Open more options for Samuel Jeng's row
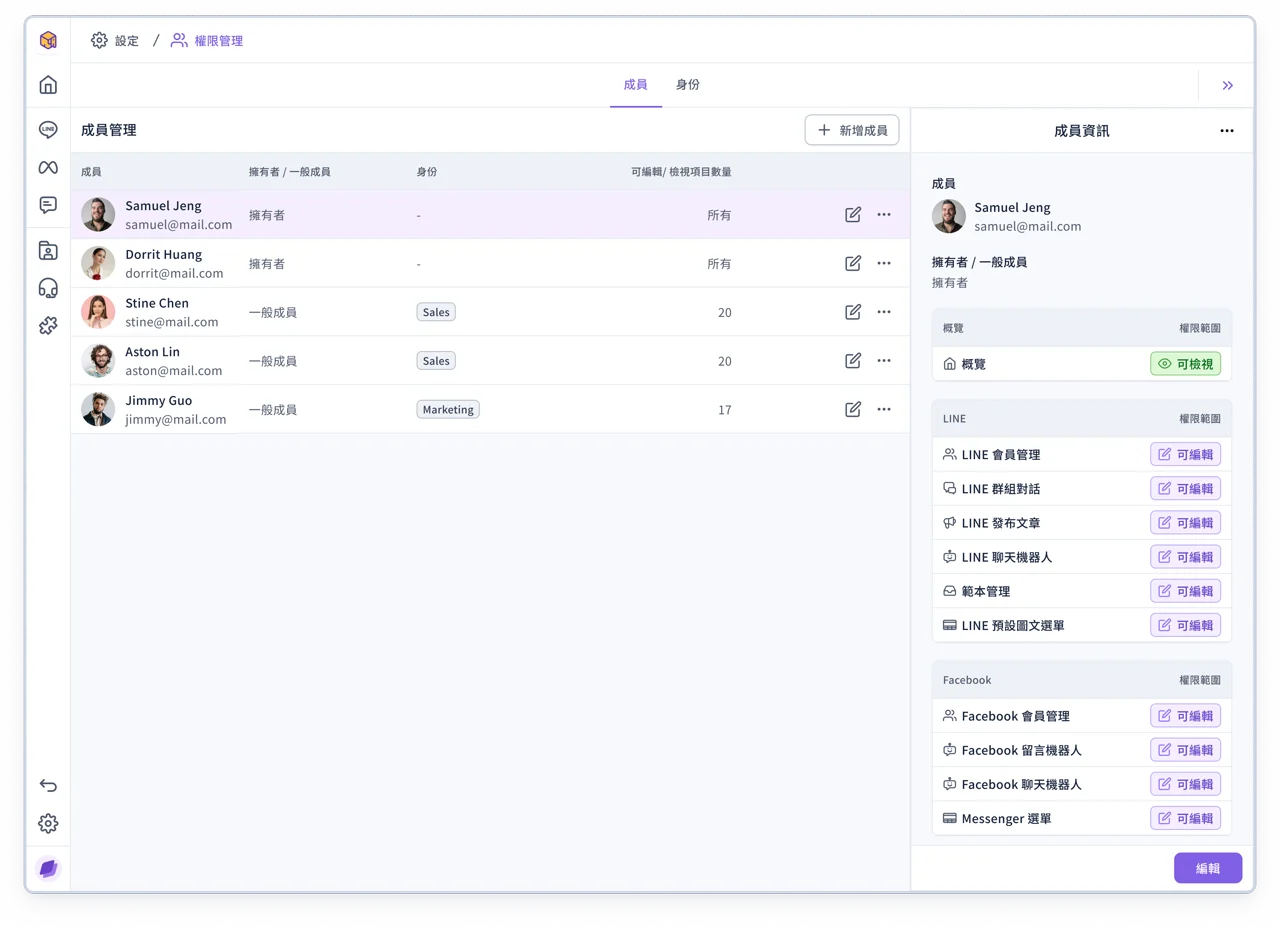 (x=884, y=214)
